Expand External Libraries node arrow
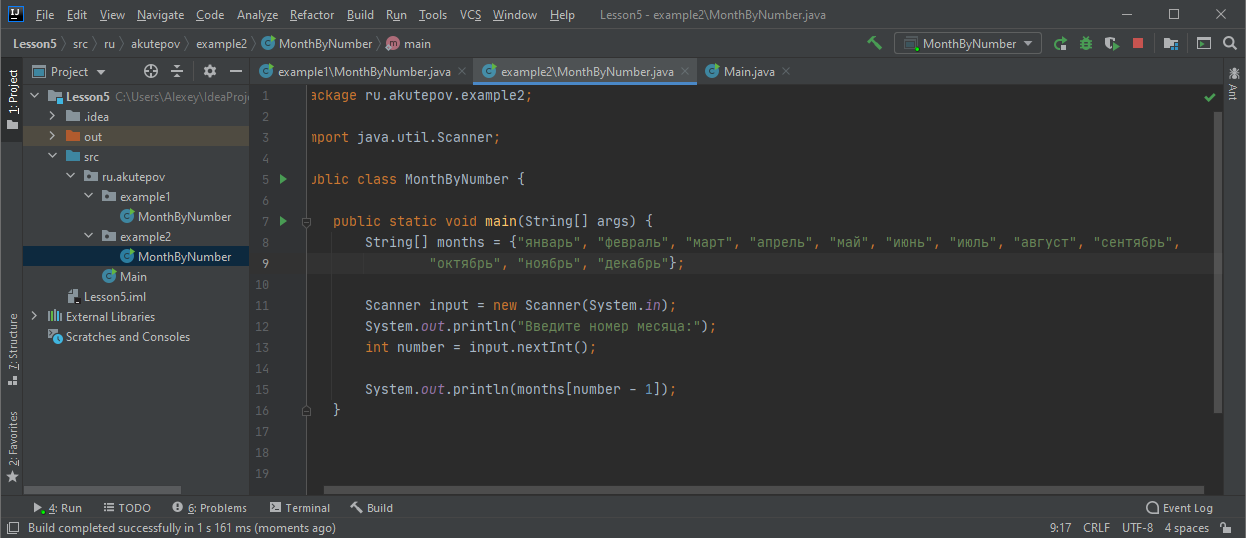The width and height of the screenshot is (1246, 538). [x=35, y=317]
